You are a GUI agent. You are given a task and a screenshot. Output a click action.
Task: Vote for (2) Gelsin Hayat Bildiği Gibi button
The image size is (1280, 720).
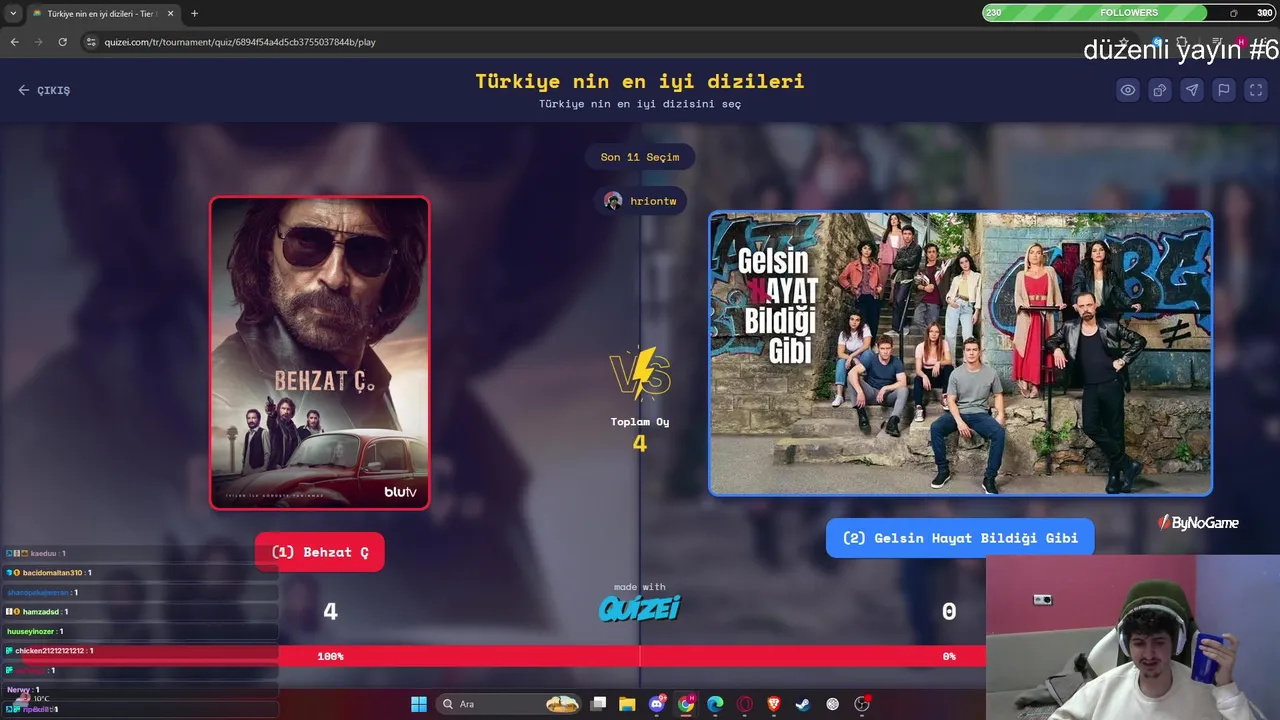(x=960, y=538)
